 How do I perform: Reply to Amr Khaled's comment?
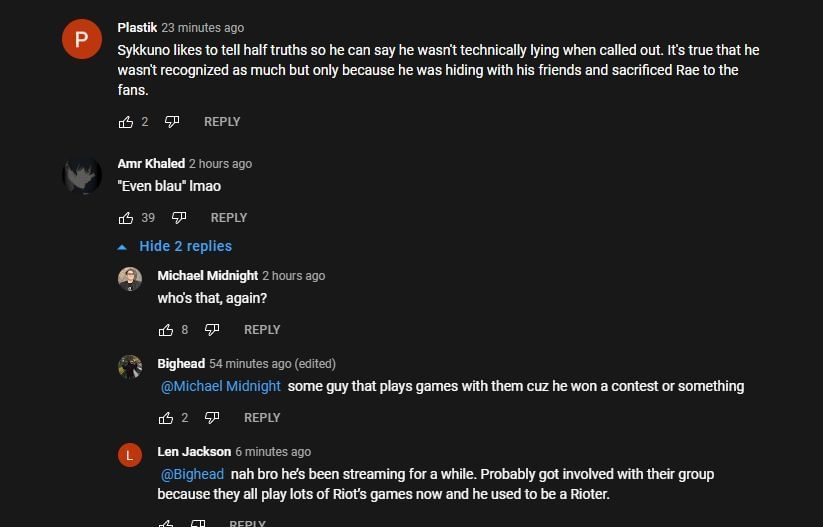(228, 218)
